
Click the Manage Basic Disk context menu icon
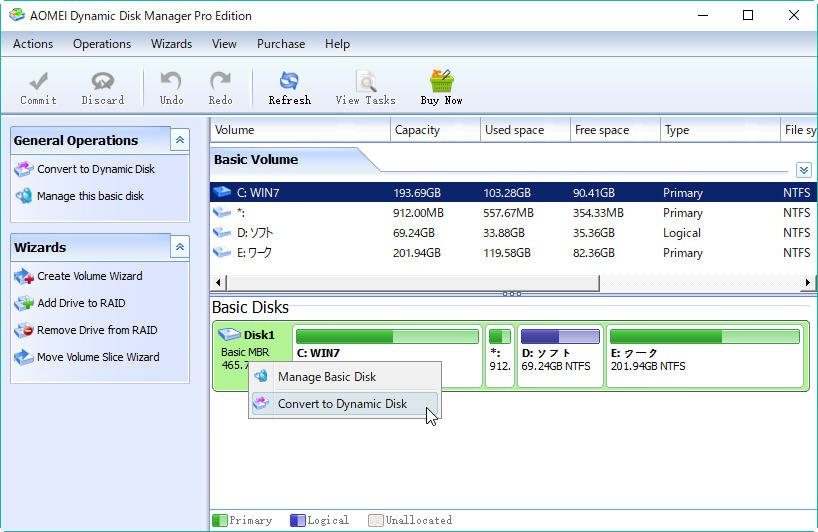click(261, 376)
